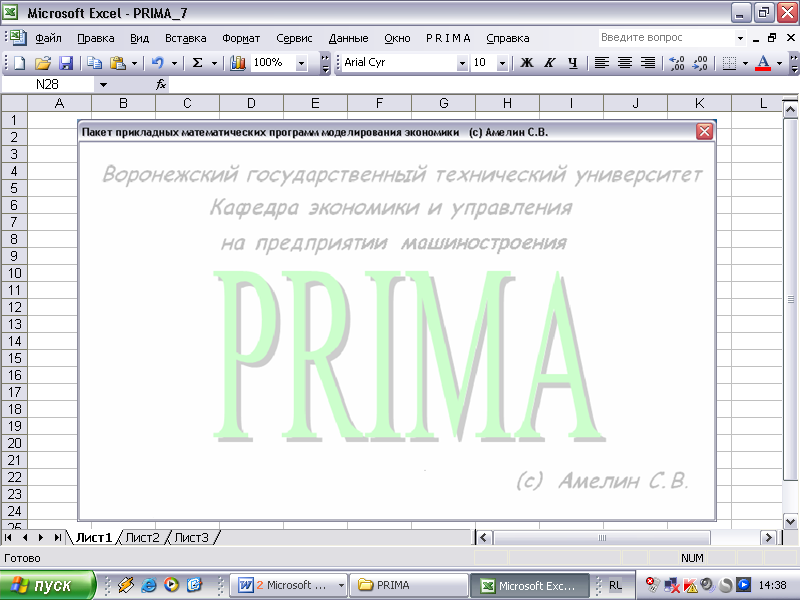Close the PRIMA splash dialog
This screenshot has height=600, width=800.
click(704, 132)
